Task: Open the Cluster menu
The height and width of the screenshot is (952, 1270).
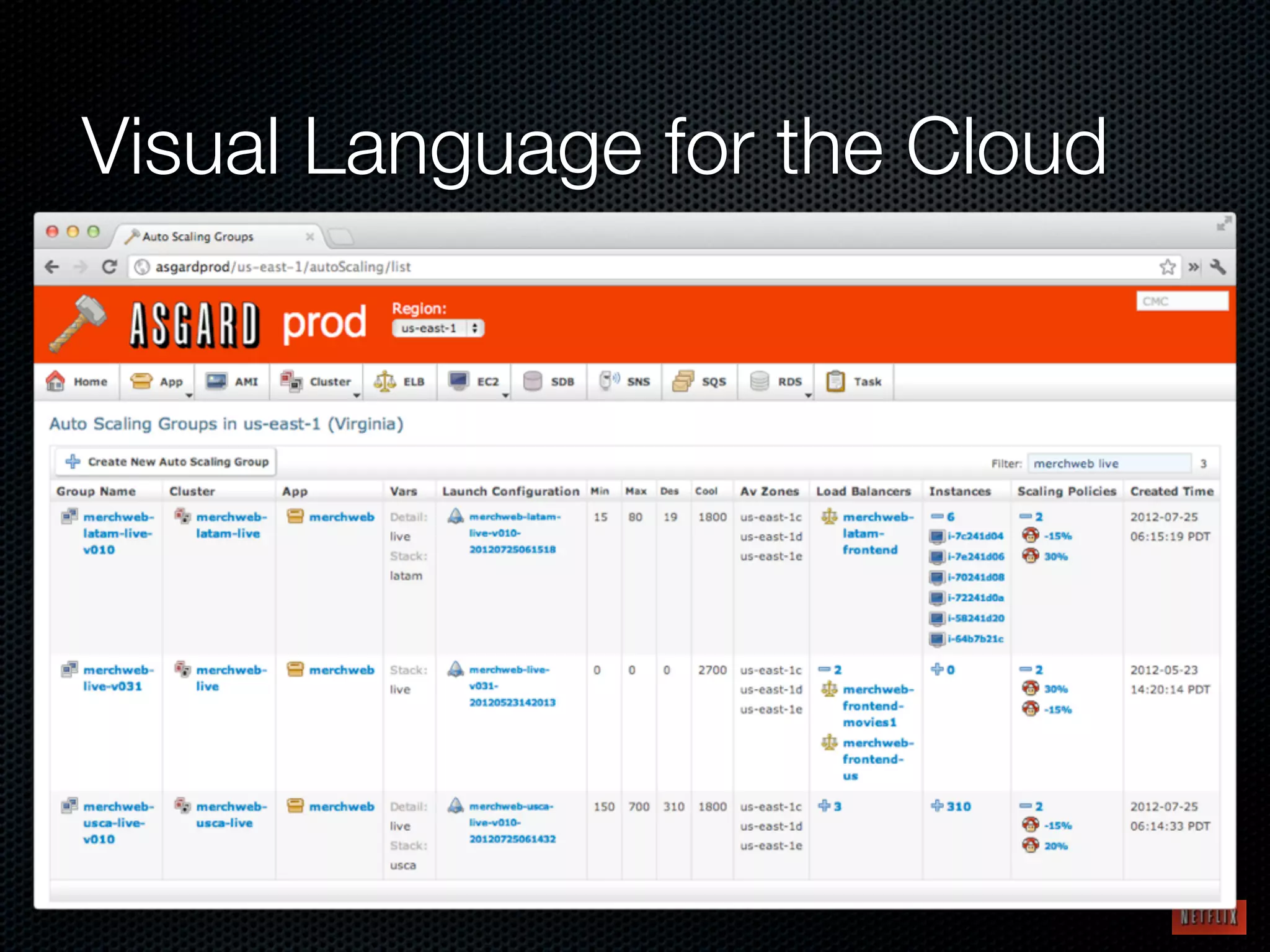Action: (316, 382)
